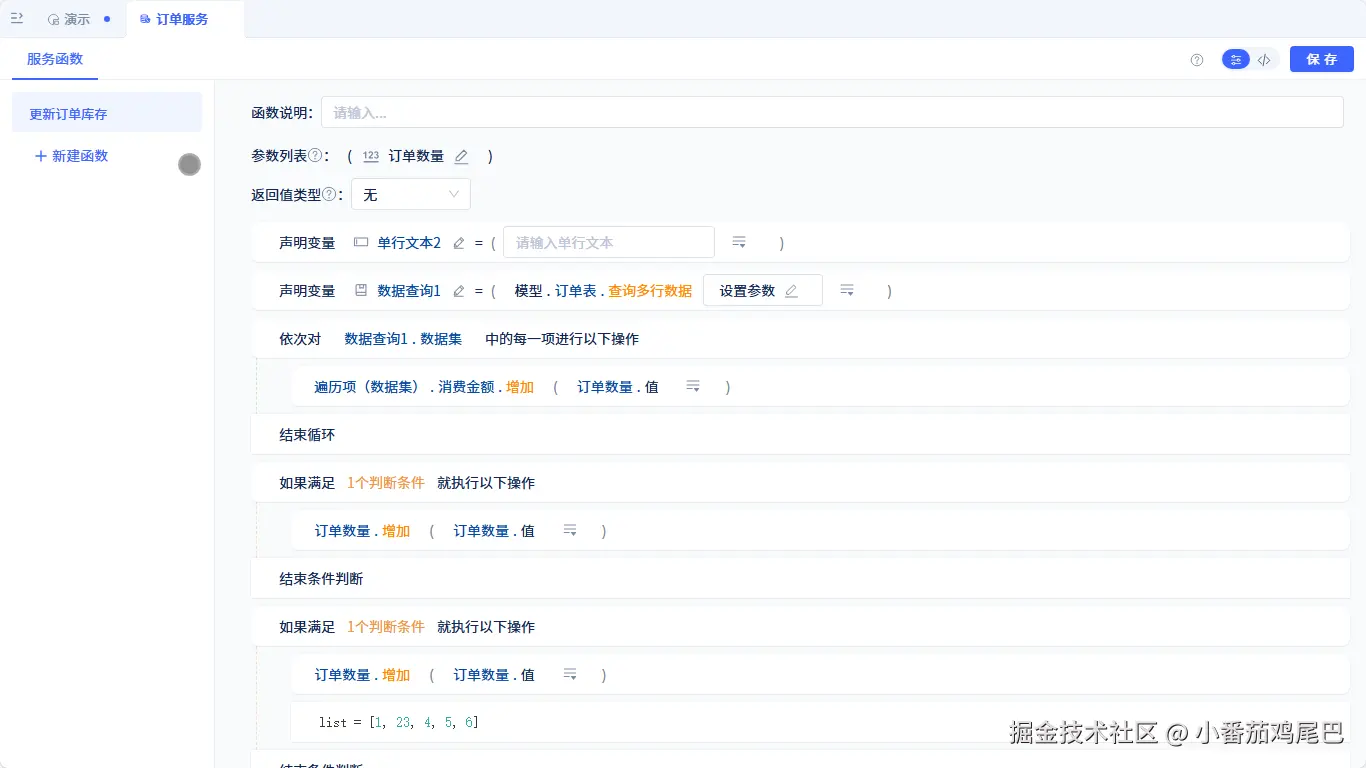Open the help icon near the save button

[x=1197, y=60]
